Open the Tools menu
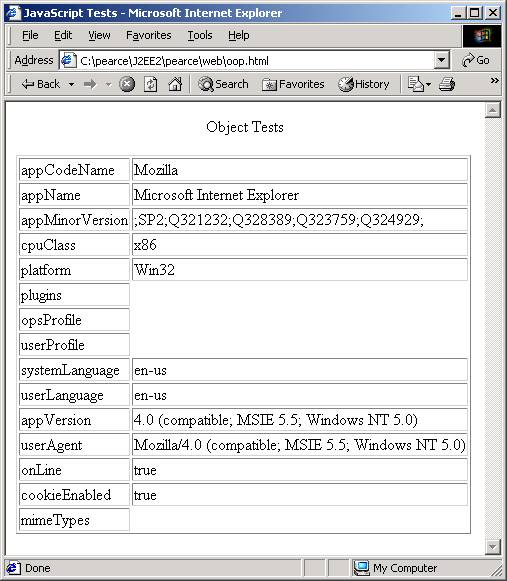Image resolution: width=507 pixels, height=581 pixels. point(200,35)
